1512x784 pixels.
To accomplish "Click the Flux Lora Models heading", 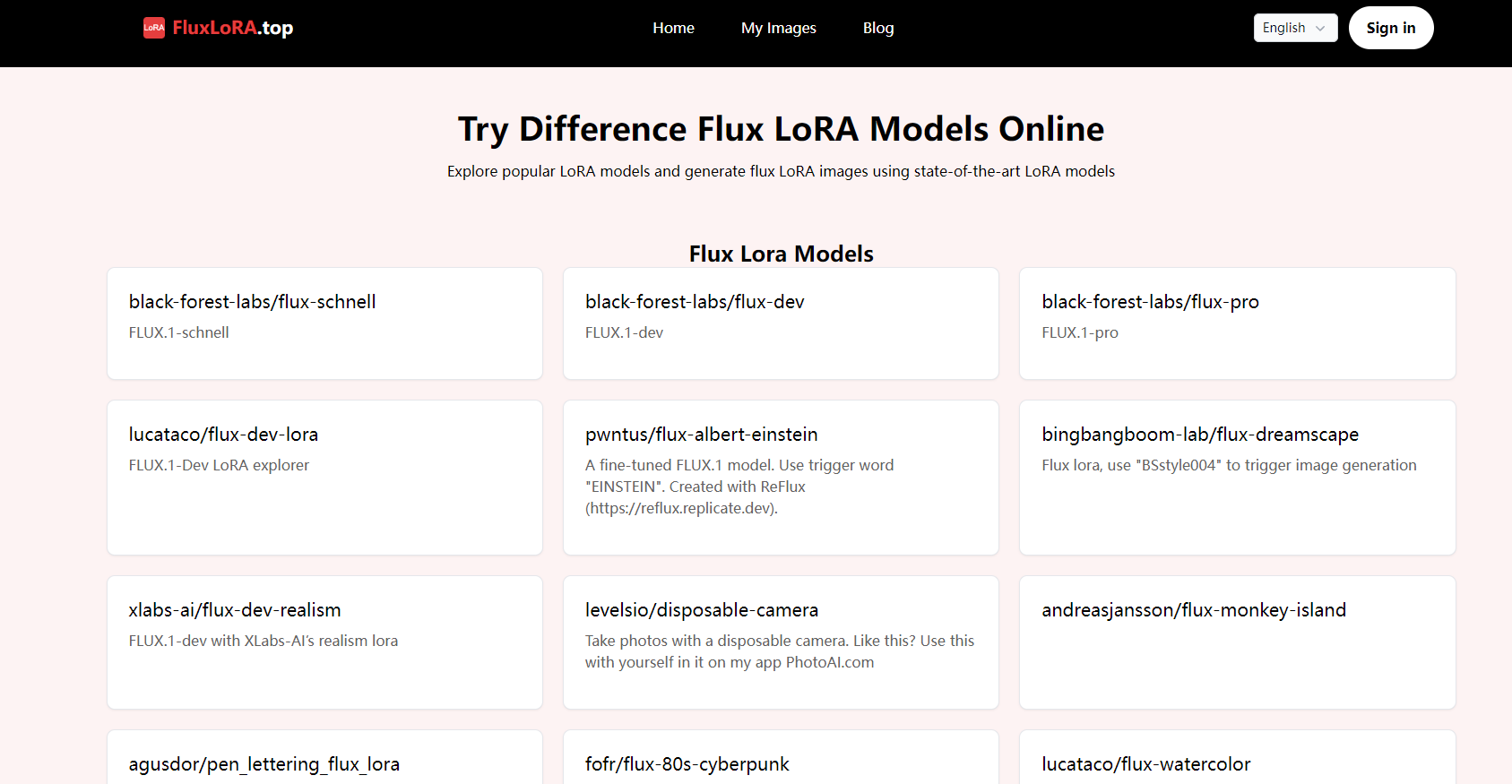I will (781, 254).
